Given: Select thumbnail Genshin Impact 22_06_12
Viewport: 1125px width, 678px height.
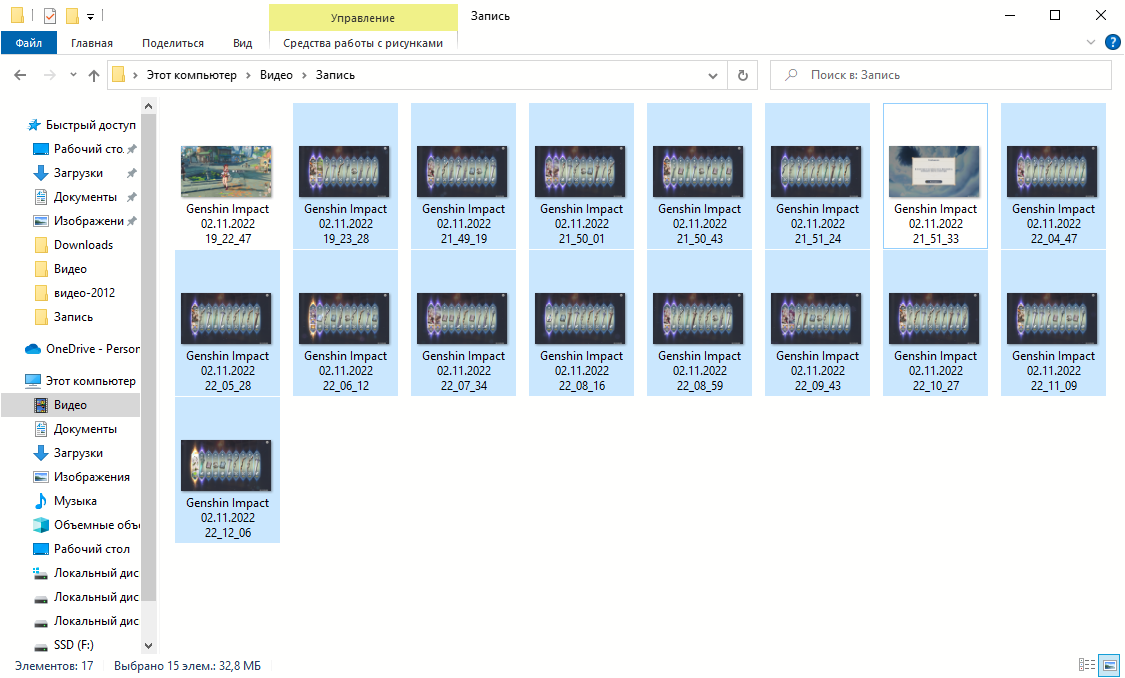Looking at the screenshot, I should point(345,323).
